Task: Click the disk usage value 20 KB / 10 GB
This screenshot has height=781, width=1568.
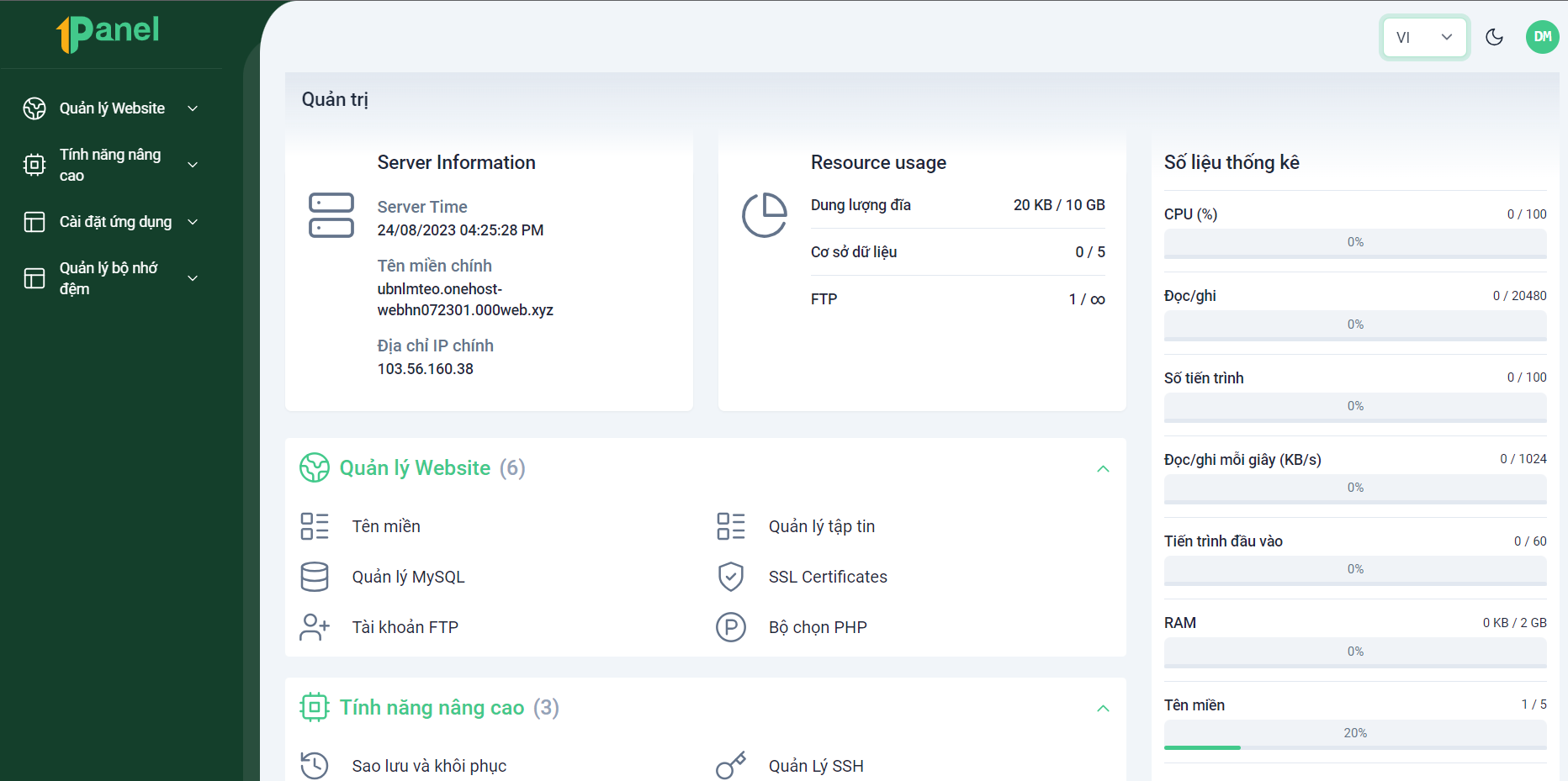Action: (1059, 205)
